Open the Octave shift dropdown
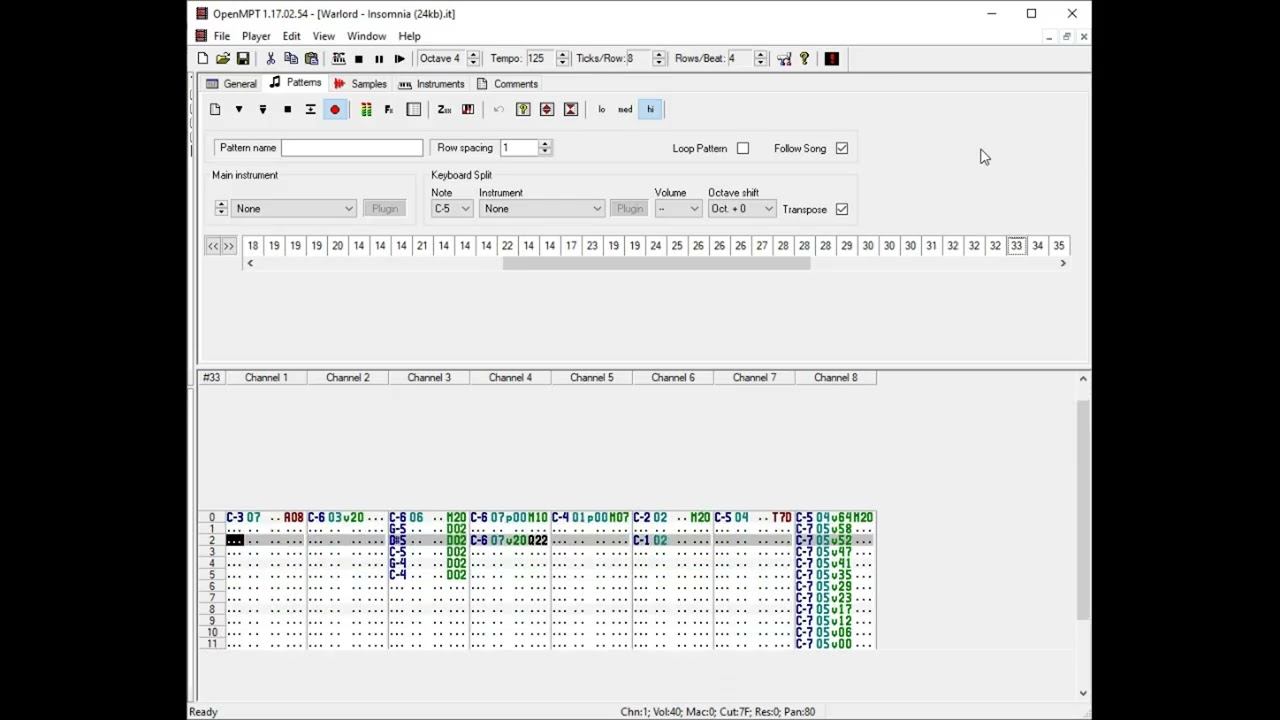 click(742, 209)
